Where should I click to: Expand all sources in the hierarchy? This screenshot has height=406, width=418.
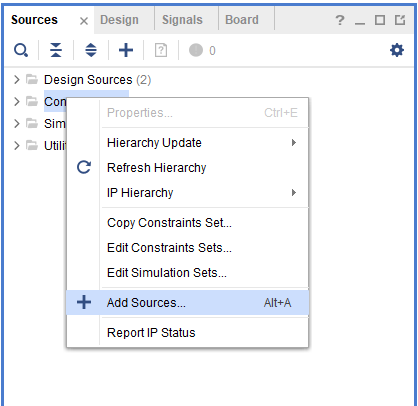coord(91,50)
